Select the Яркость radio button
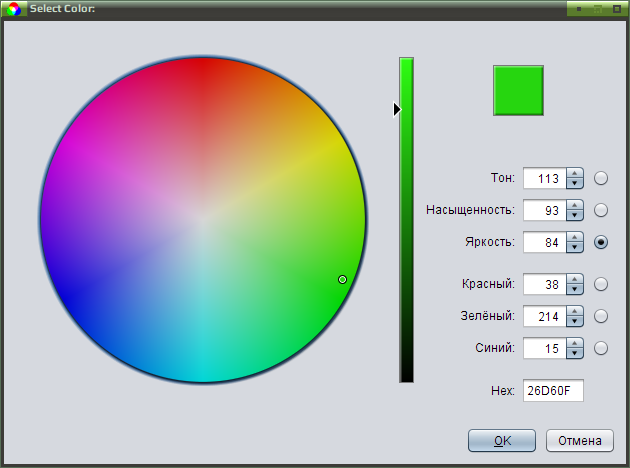Image resolution: width=630 pixels, height=468 pixels. point(601,242)
